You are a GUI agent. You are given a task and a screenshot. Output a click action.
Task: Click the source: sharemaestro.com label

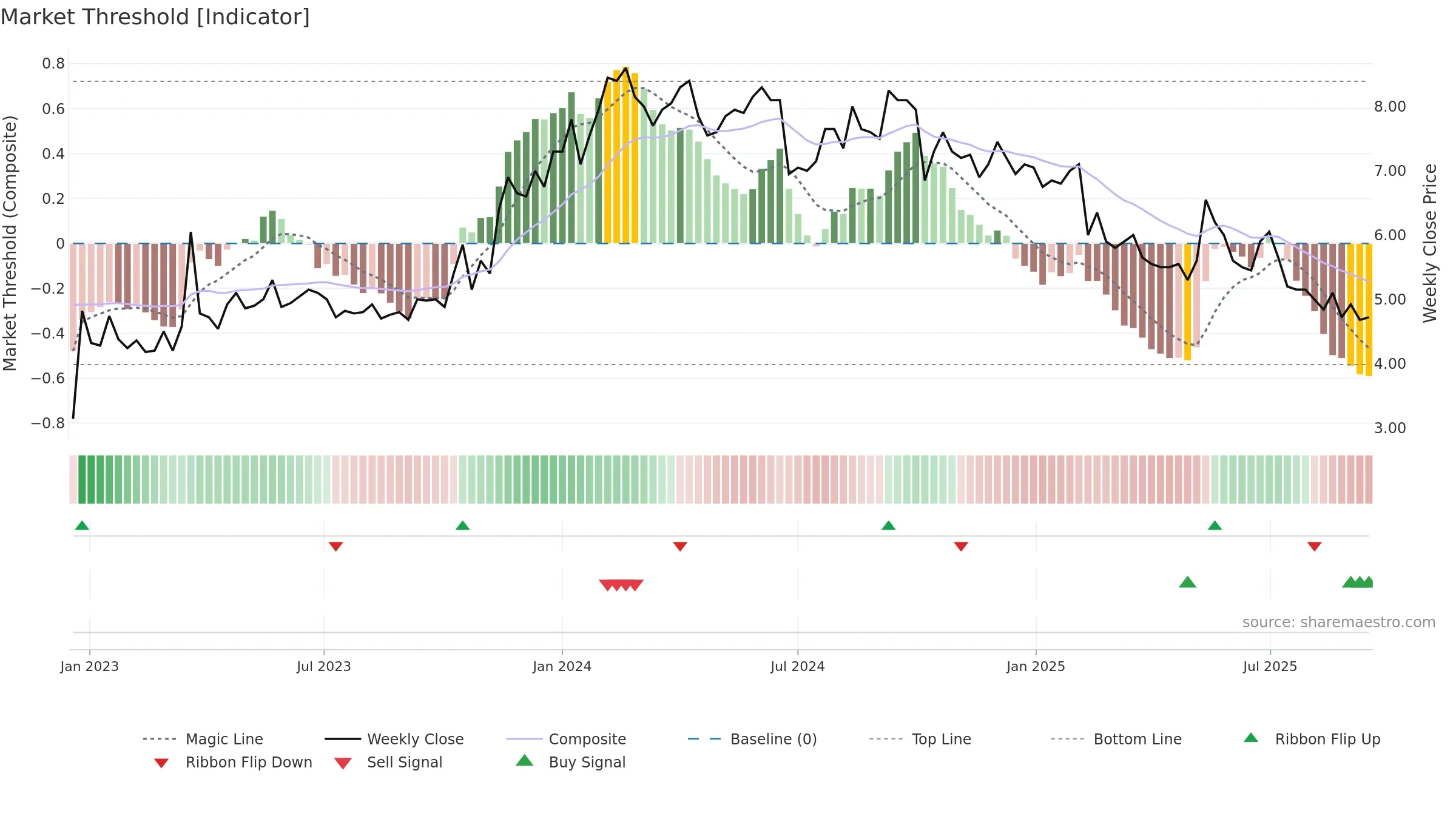click(x=1339, y=622)
